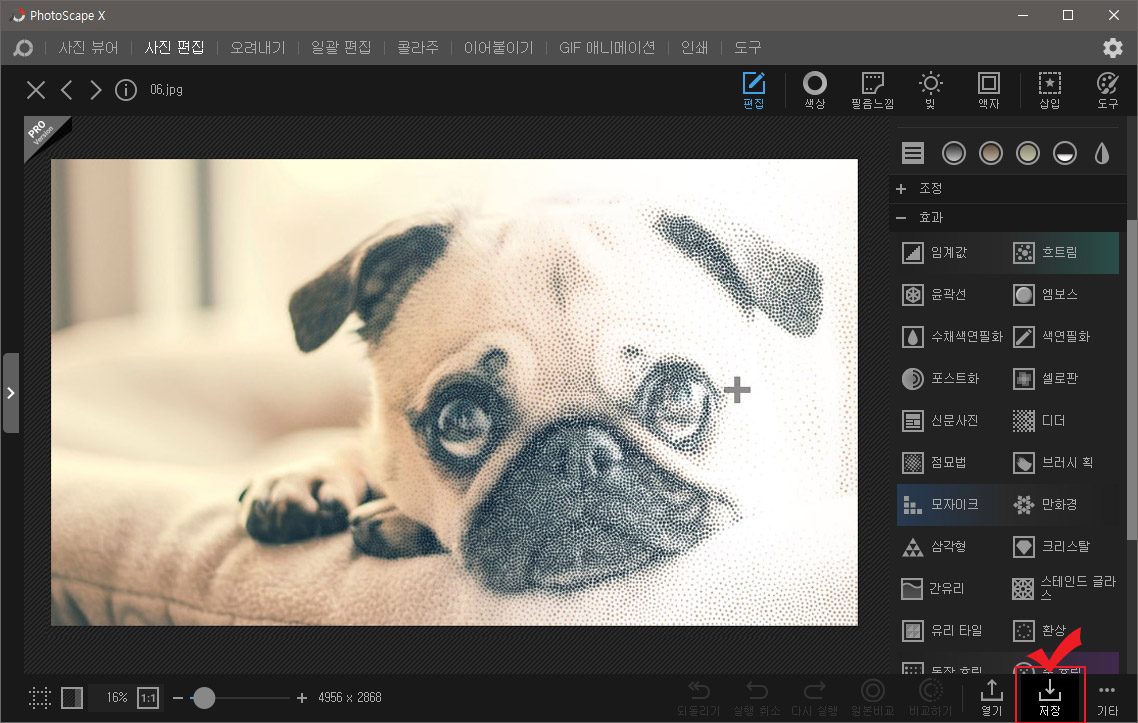Open a file with 열기 button
Image resolution: width=1138 pixels, height=723 pixels.
(x=991, y=698)
